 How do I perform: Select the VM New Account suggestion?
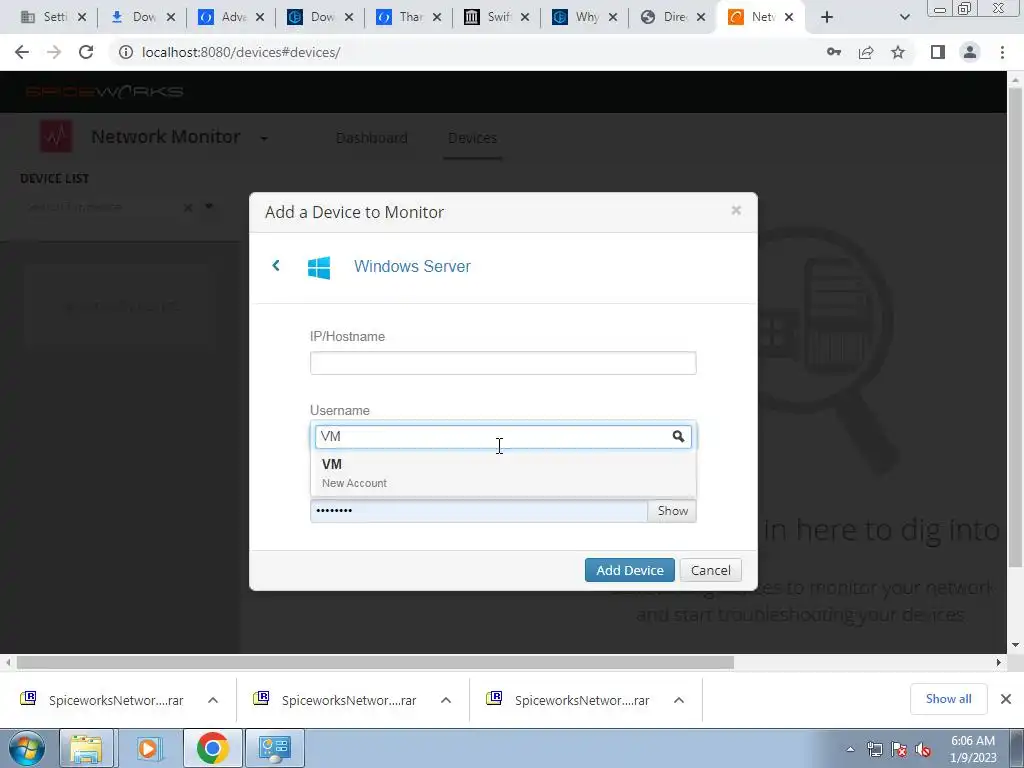[503, 473]
